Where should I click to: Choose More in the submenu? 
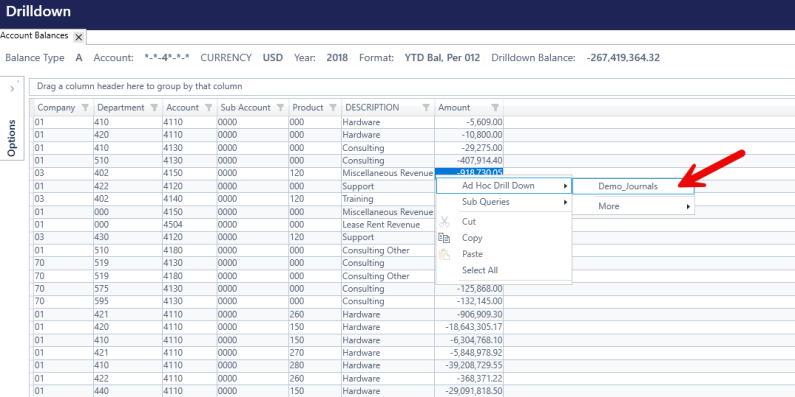coord(633,206)
